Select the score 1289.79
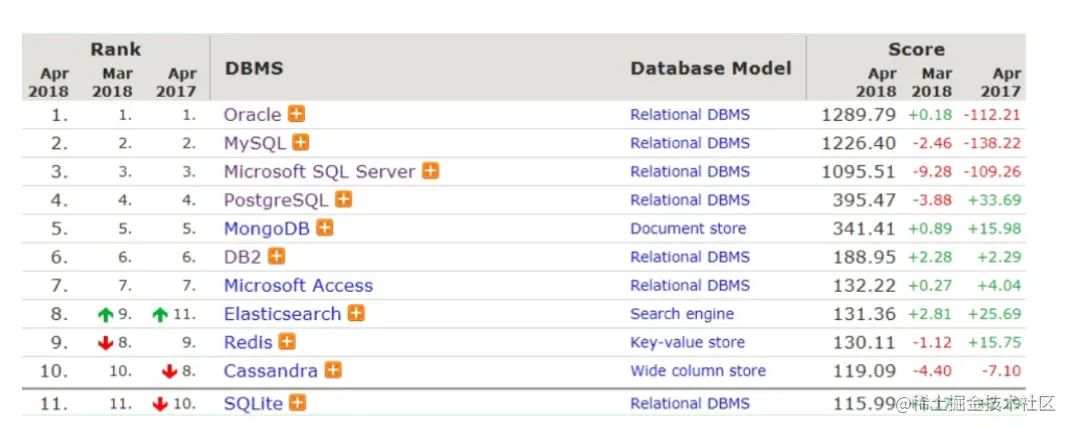1071x429 pixels. click(x=859, y=115)
